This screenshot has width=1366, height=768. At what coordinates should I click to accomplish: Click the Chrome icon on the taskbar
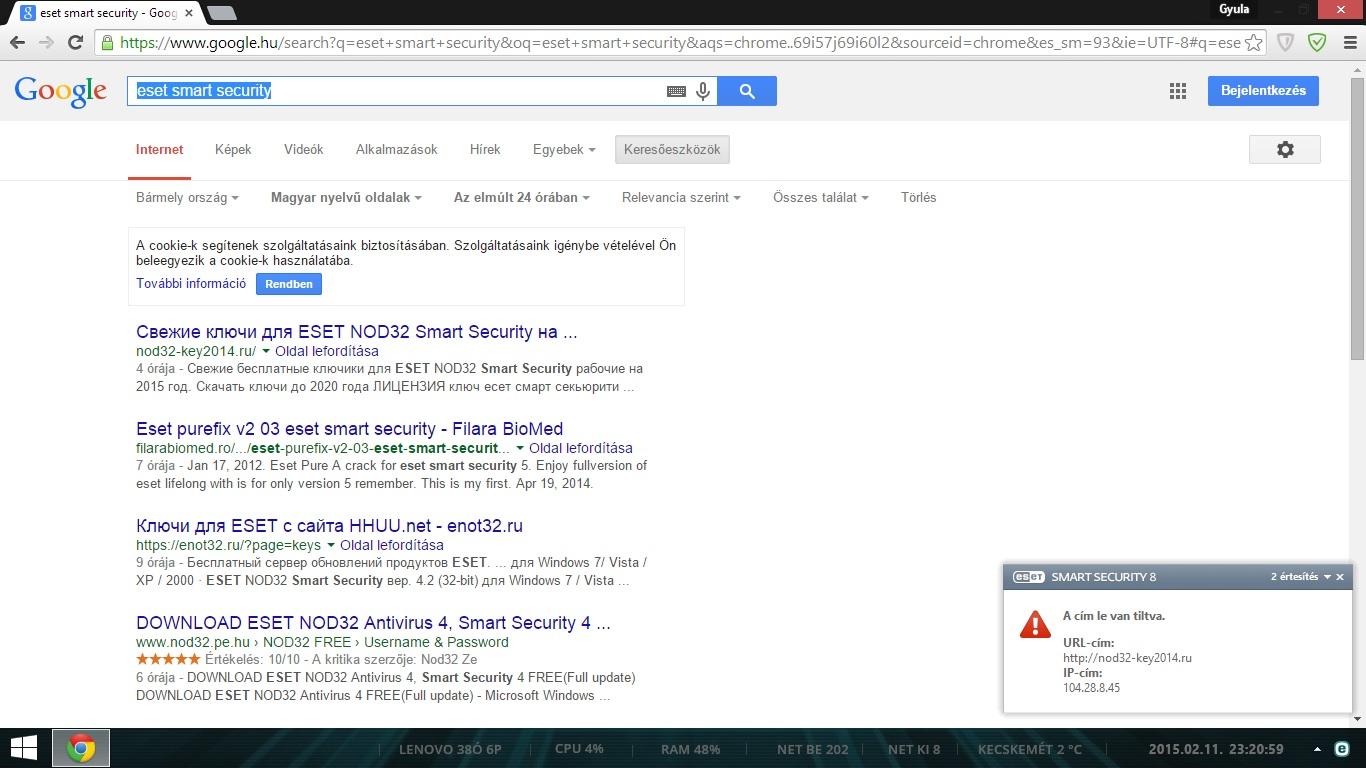click(x=81, y=748)
